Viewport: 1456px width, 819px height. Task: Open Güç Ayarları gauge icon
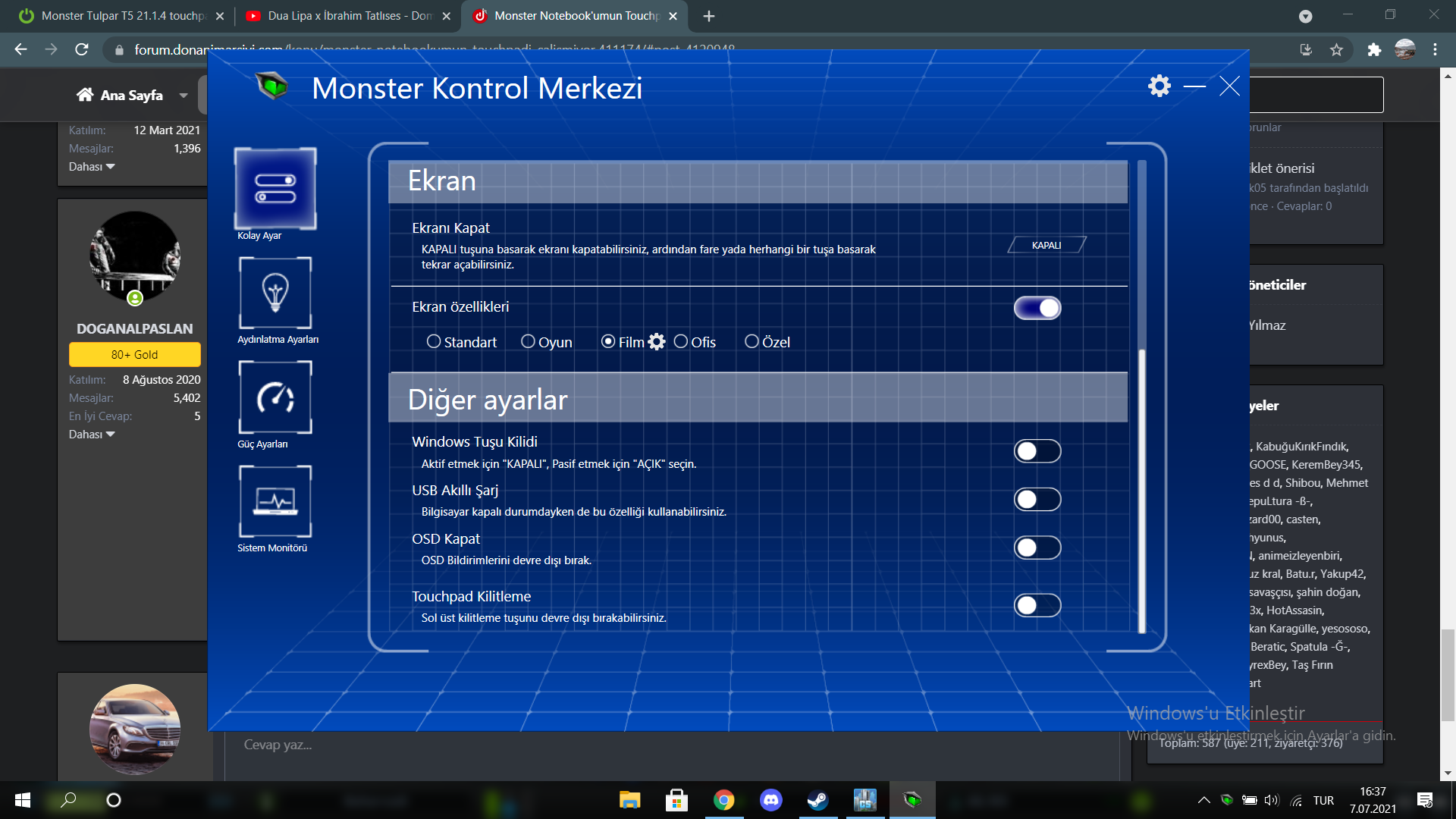(x=275, y=397)
